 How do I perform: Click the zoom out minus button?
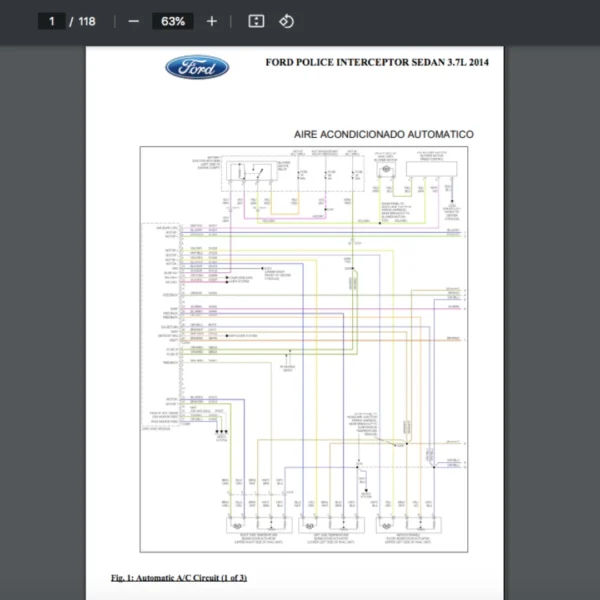coord(133,21)
